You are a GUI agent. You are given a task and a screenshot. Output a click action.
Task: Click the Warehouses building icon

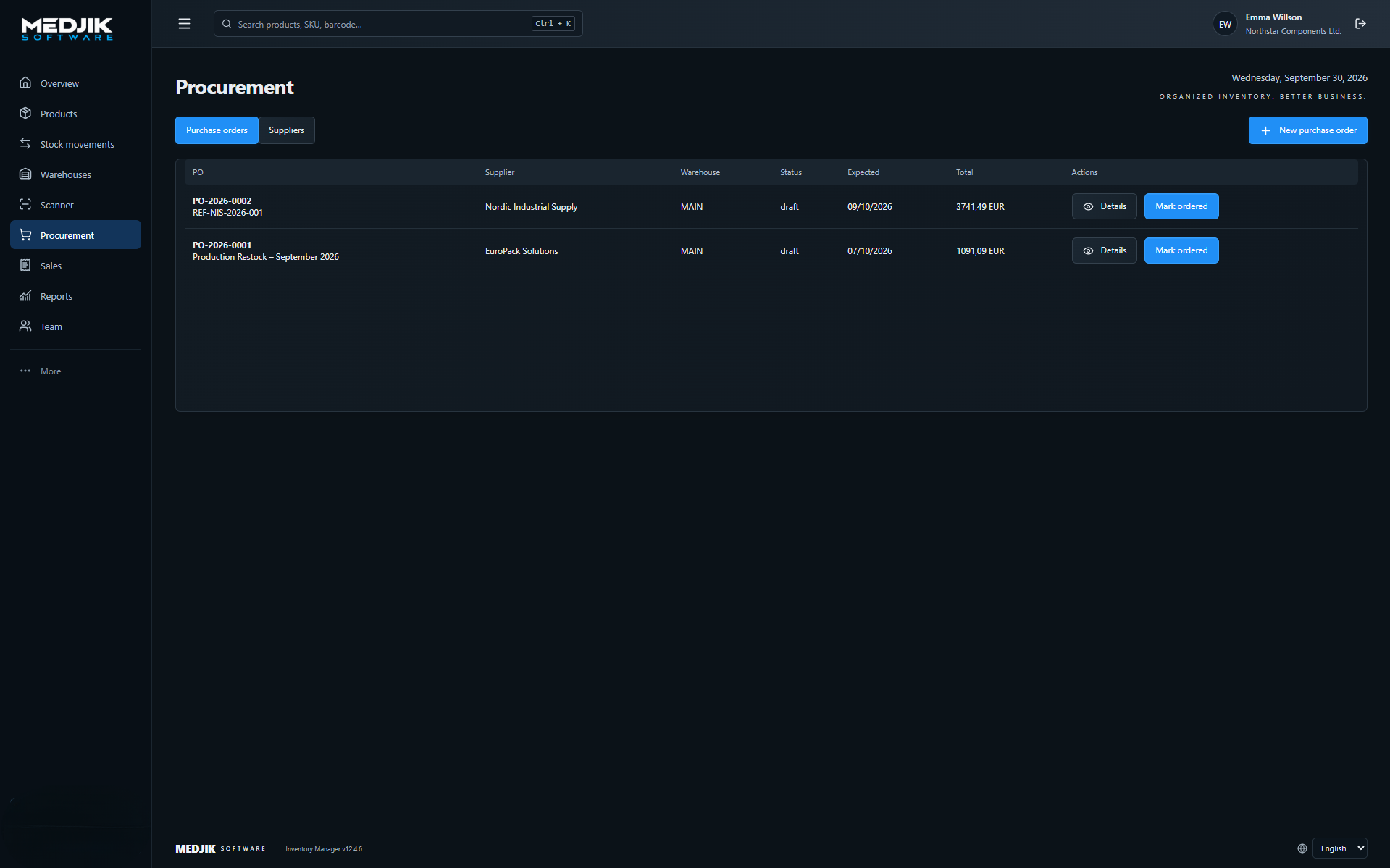point(25,174)
